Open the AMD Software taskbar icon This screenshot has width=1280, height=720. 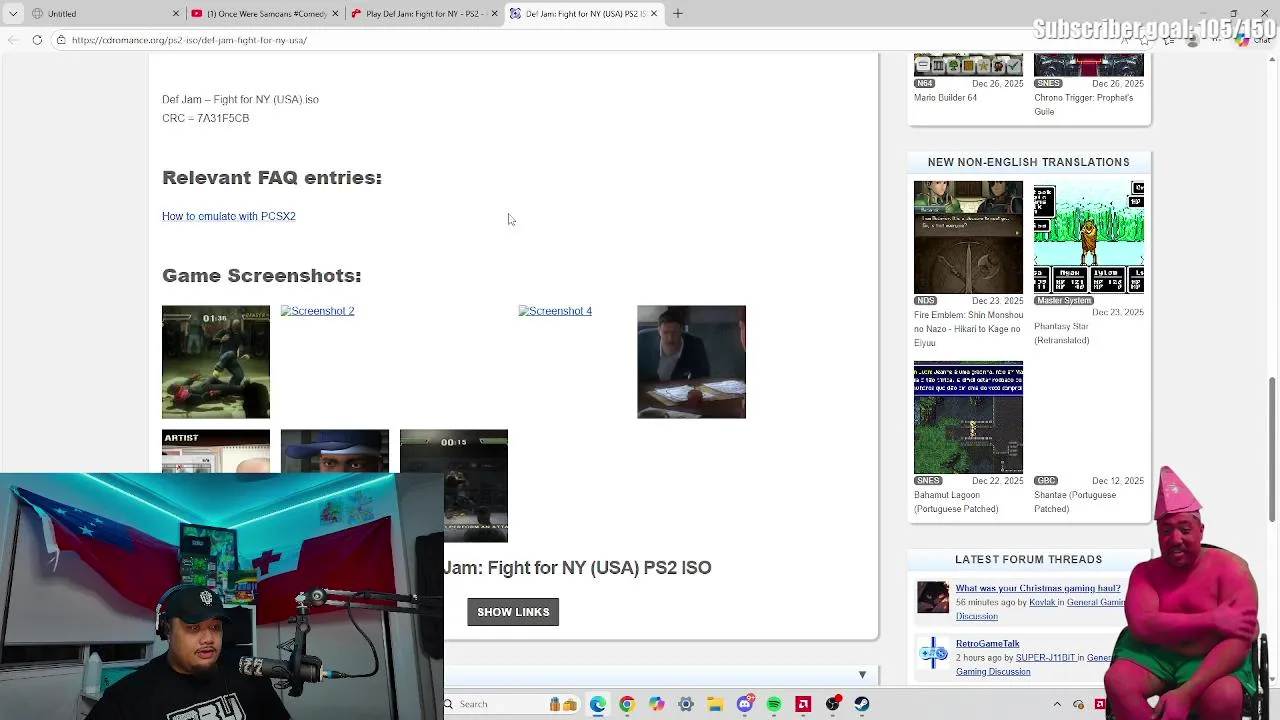point(803,704)
